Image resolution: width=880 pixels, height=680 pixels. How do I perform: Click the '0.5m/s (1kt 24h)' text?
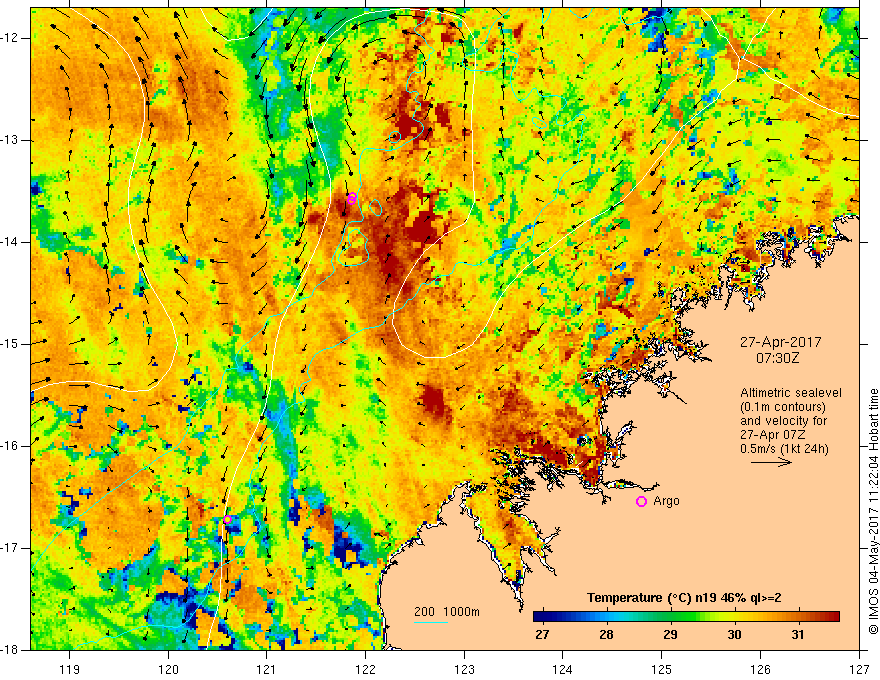coord(784,449)
